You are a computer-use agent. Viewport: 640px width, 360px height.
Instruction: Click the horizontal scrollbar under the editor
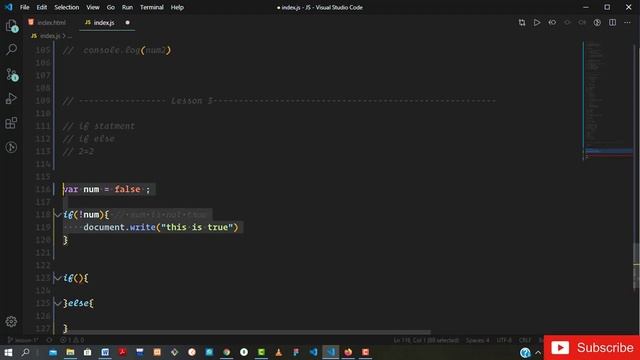(x=247, y=332)
